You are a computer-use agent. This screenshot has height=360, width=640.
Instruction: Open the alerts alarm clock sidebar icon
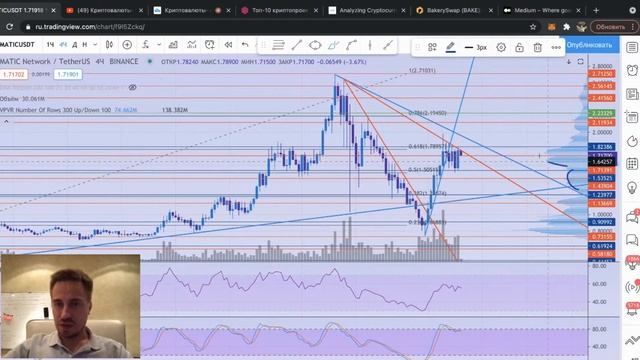(x=632, y=71)
